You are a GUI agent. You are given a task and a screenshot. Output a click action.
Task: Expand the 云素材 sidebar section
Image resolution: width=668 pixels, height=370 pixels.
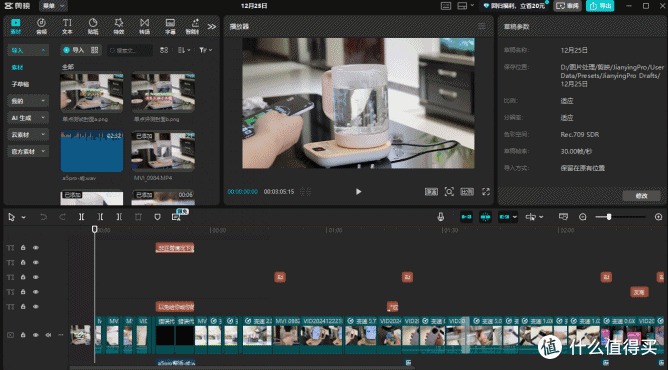28,135
